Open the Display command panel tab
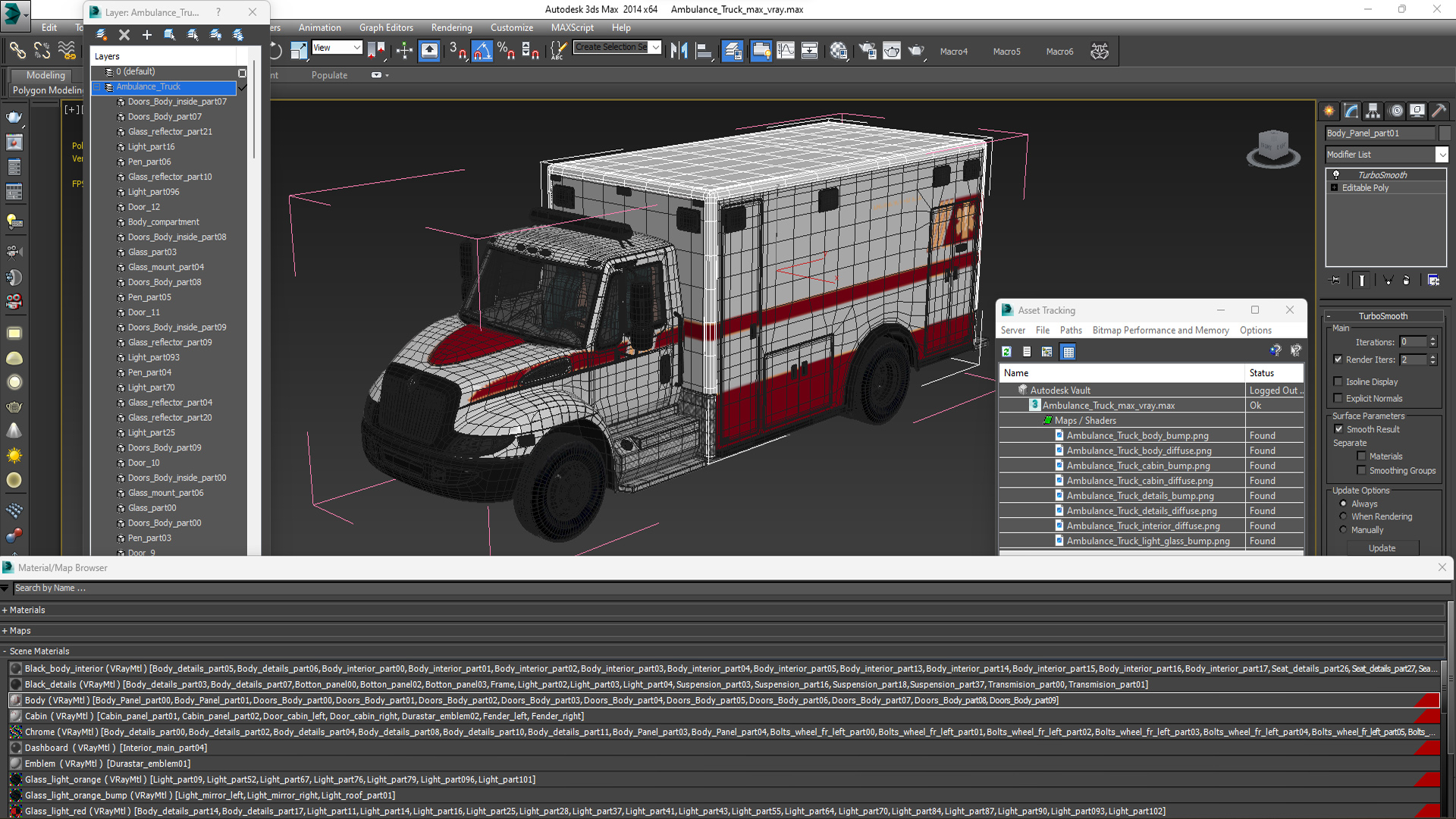This screenshot has width=1456, height=819. click(x=1417, y=111)
